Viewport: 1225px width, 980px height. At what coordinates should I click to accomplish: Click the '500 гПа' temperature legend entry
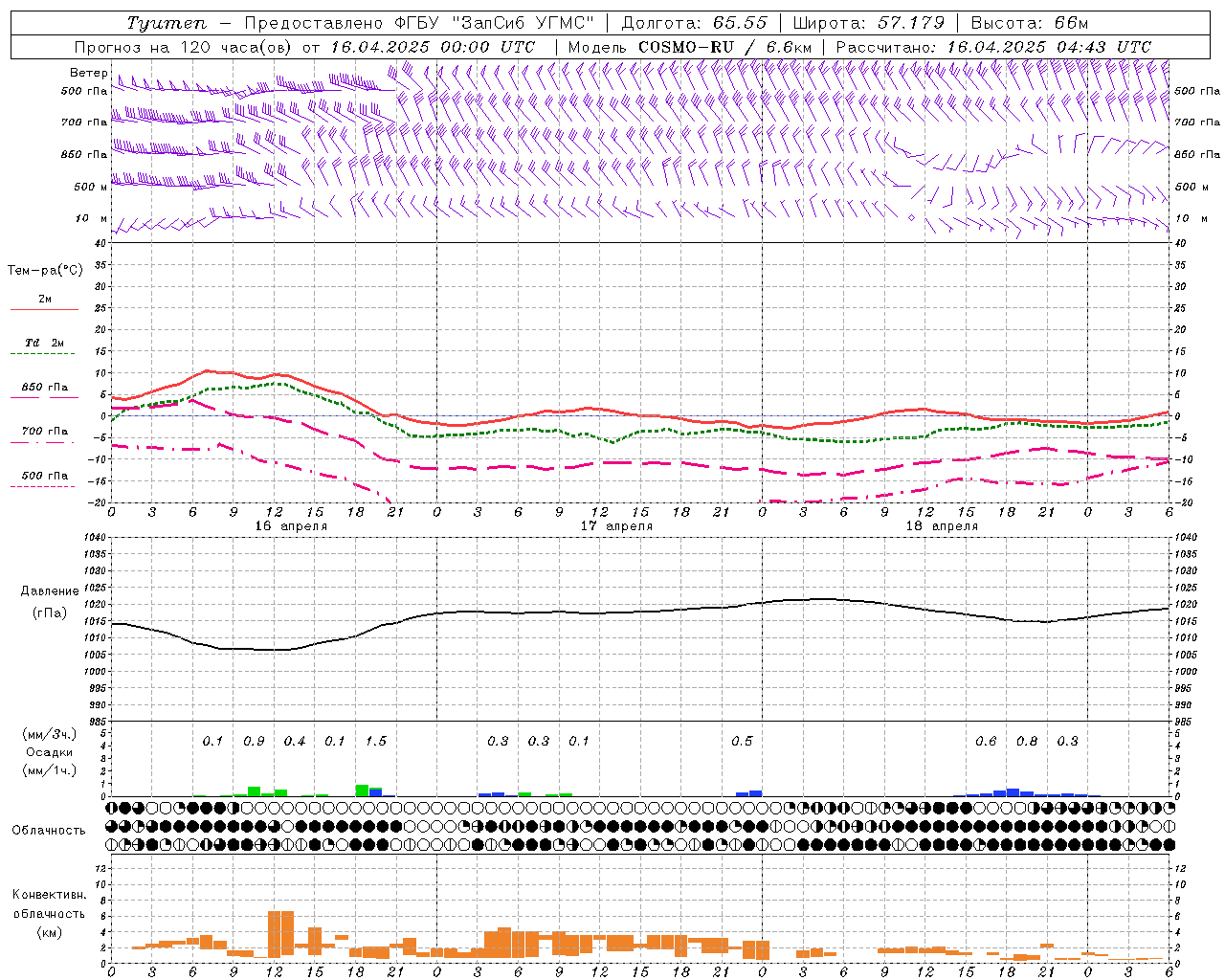(45, 476)
